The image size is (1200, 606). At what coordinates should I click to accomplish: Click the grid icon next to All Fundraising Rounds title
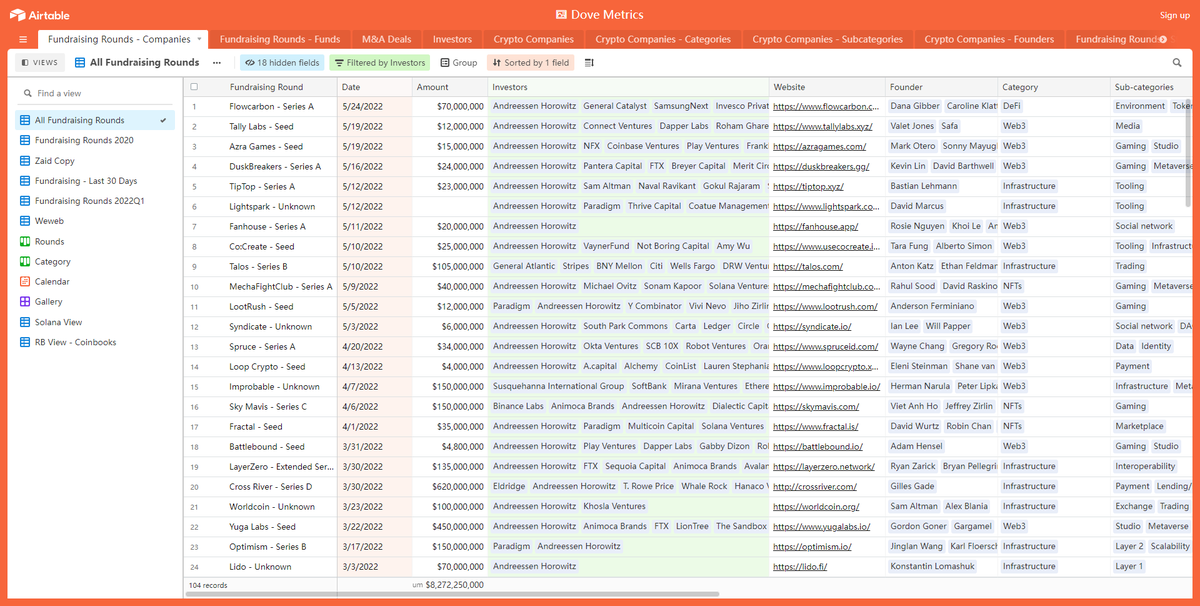80,62
